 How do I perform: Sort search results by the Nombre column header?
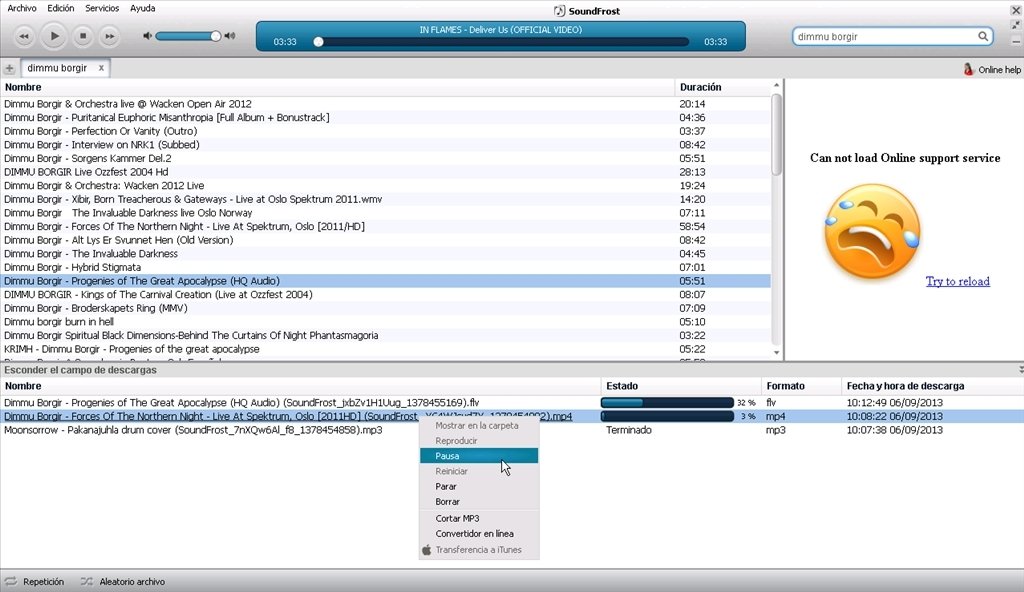click(337, 87)
